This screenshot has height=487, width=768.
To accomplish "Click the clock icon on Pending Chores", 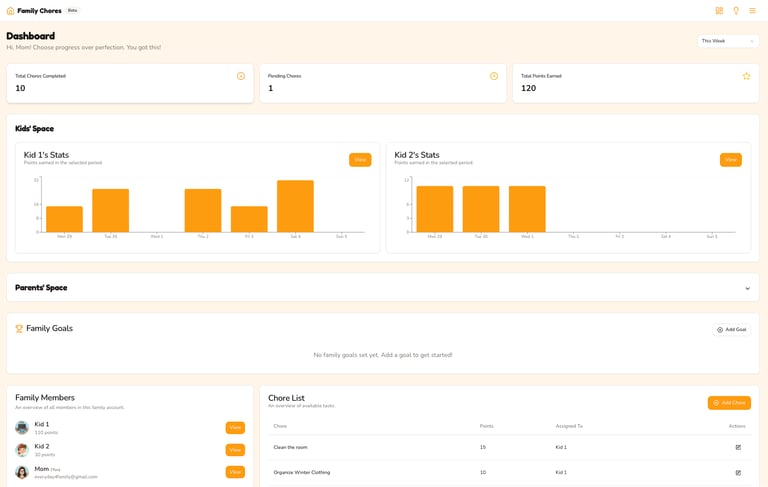I will pyautogui.click(x=494, y=76).
